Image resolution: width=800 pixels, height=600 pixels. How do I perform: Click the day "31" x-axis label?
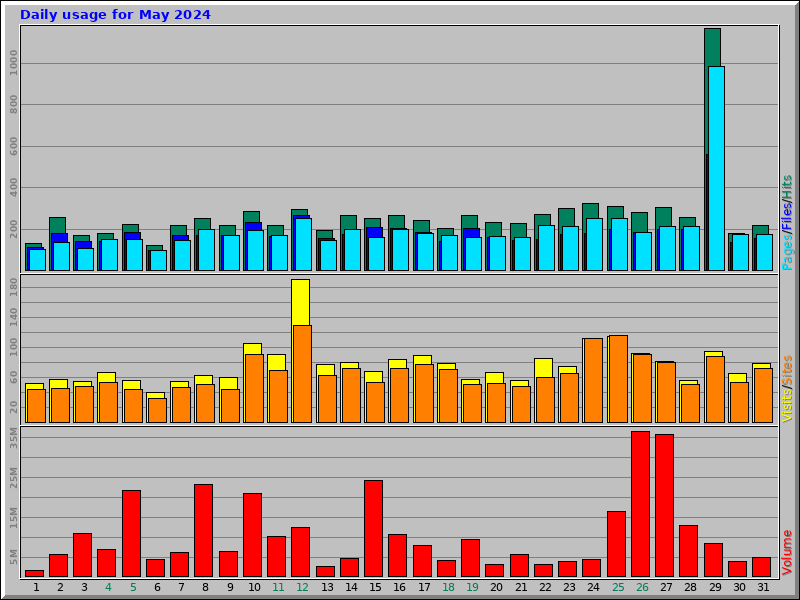click(x=763, y=587)
